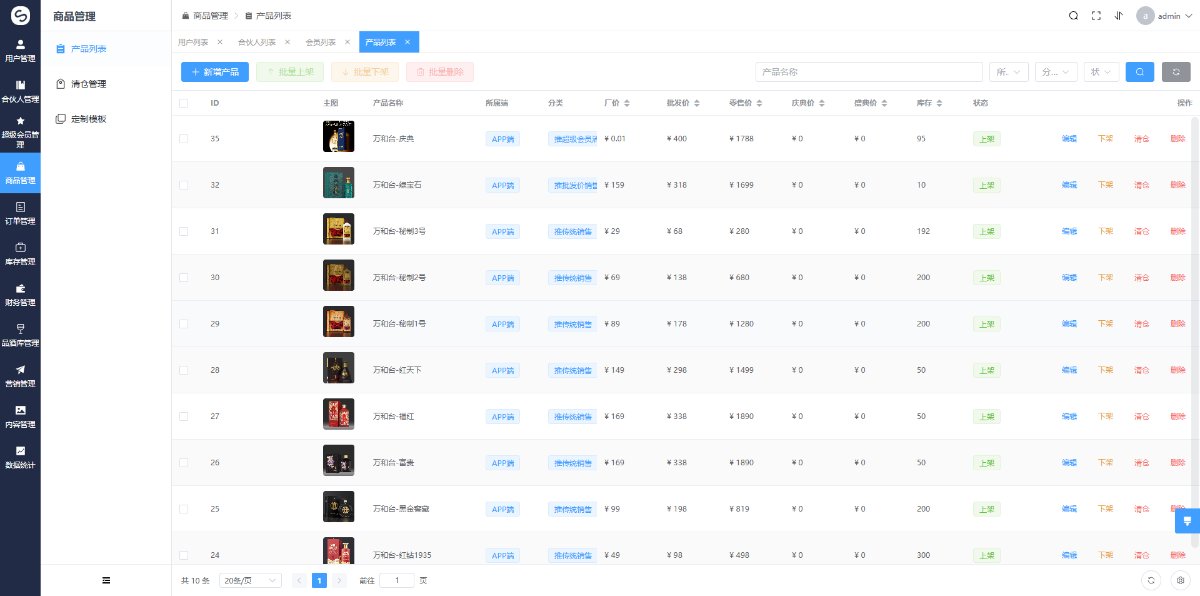The image size is (1200, 596).
Task: Open 超级会员管理 star icon in sidebar
Action: pos(20,120)
